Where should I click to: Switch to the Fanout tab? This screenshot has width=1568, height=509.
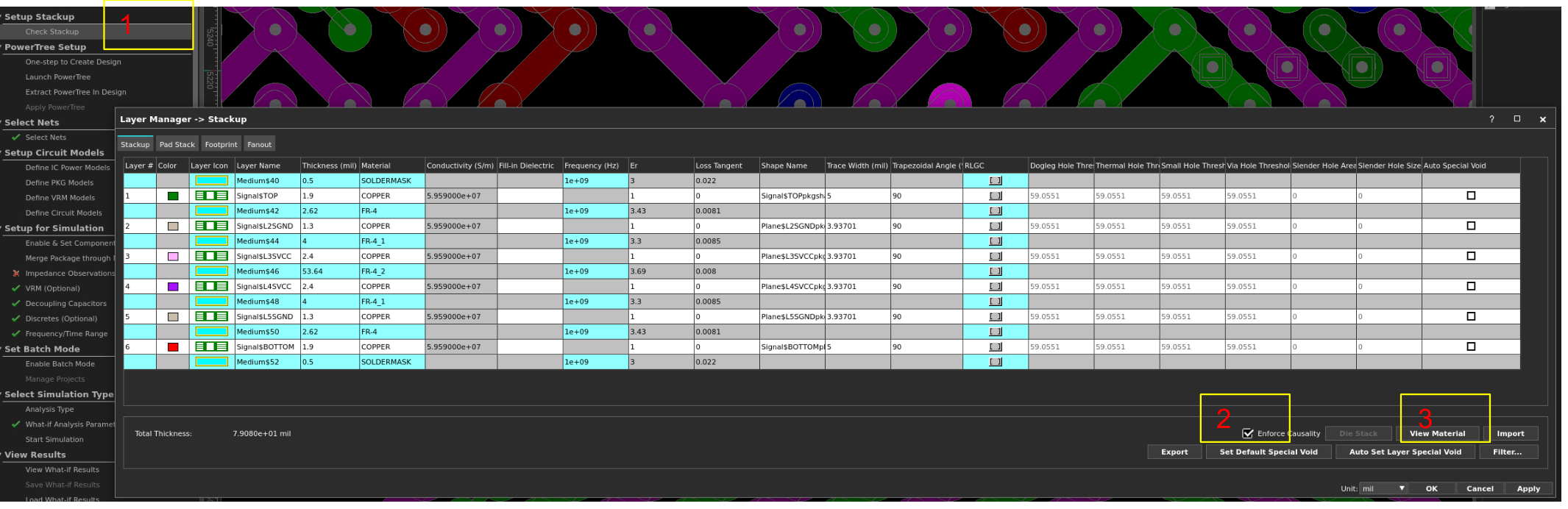(259, 144)
